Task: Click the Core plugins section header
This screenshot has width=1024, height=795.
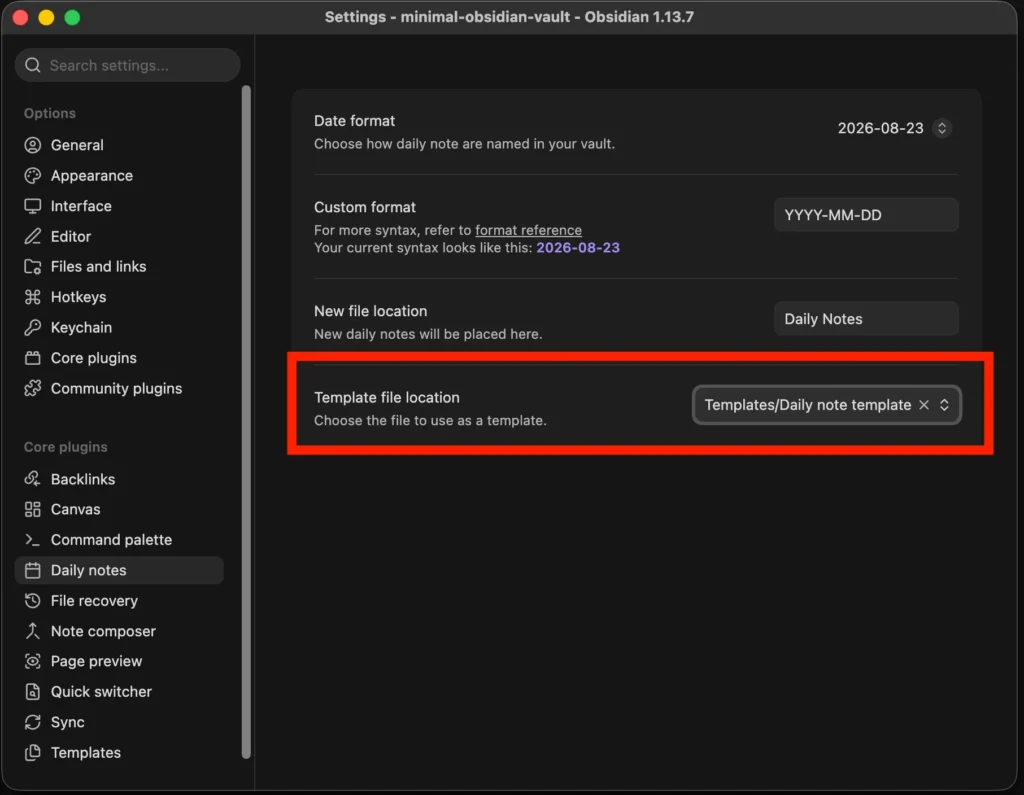Action: click(65, 447)
